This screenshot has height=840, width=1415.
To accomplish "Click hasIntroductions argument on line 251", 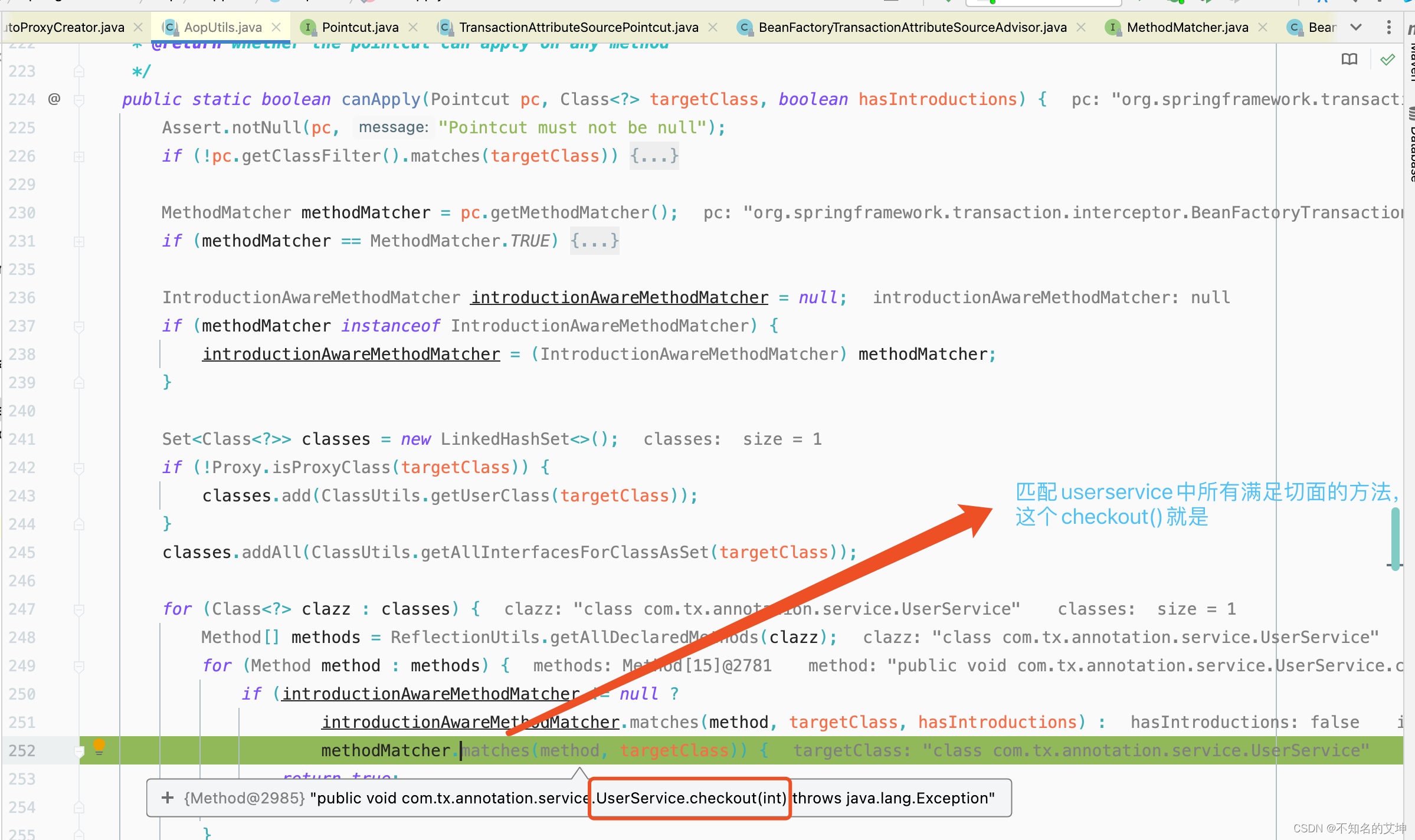I will coord(997,722).
